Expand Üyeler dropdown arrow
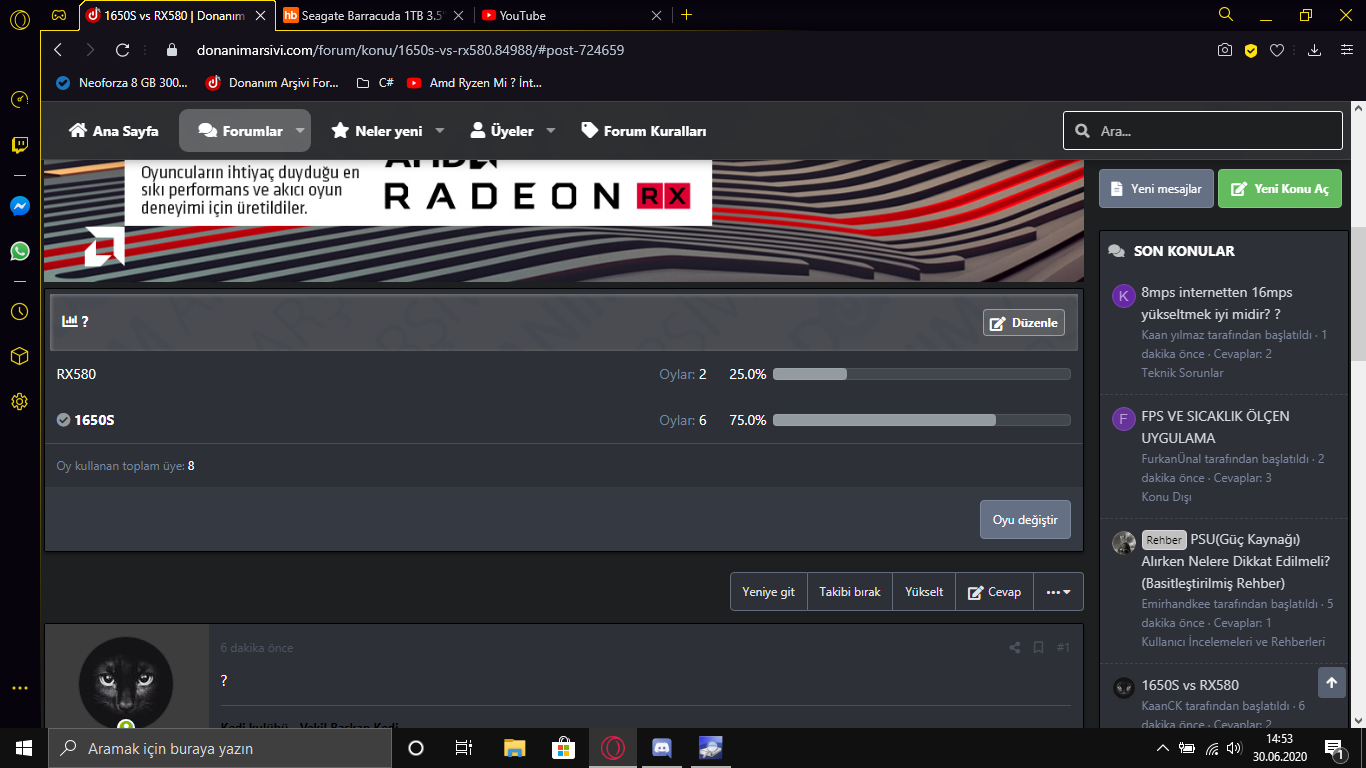The height and width of the screenshot is (768, 1366). [x=551, y=131]
